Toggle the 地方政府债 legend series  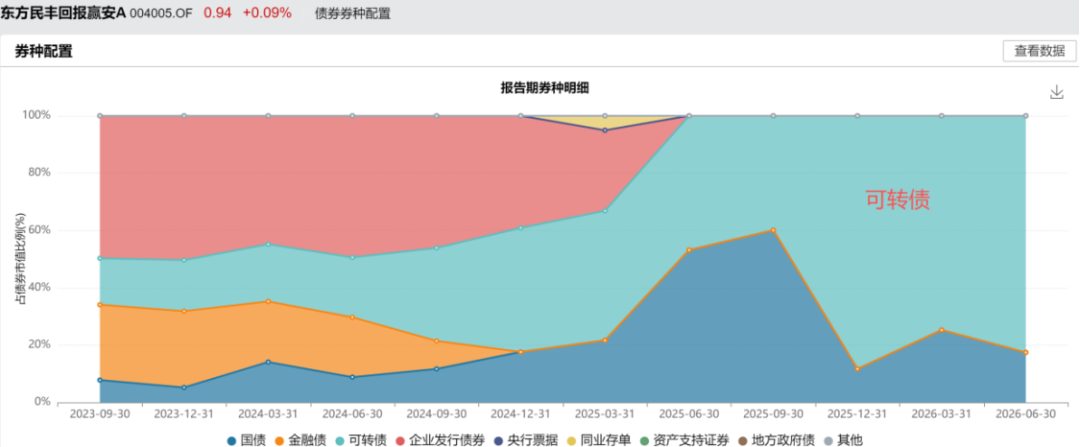coord(776,439)
